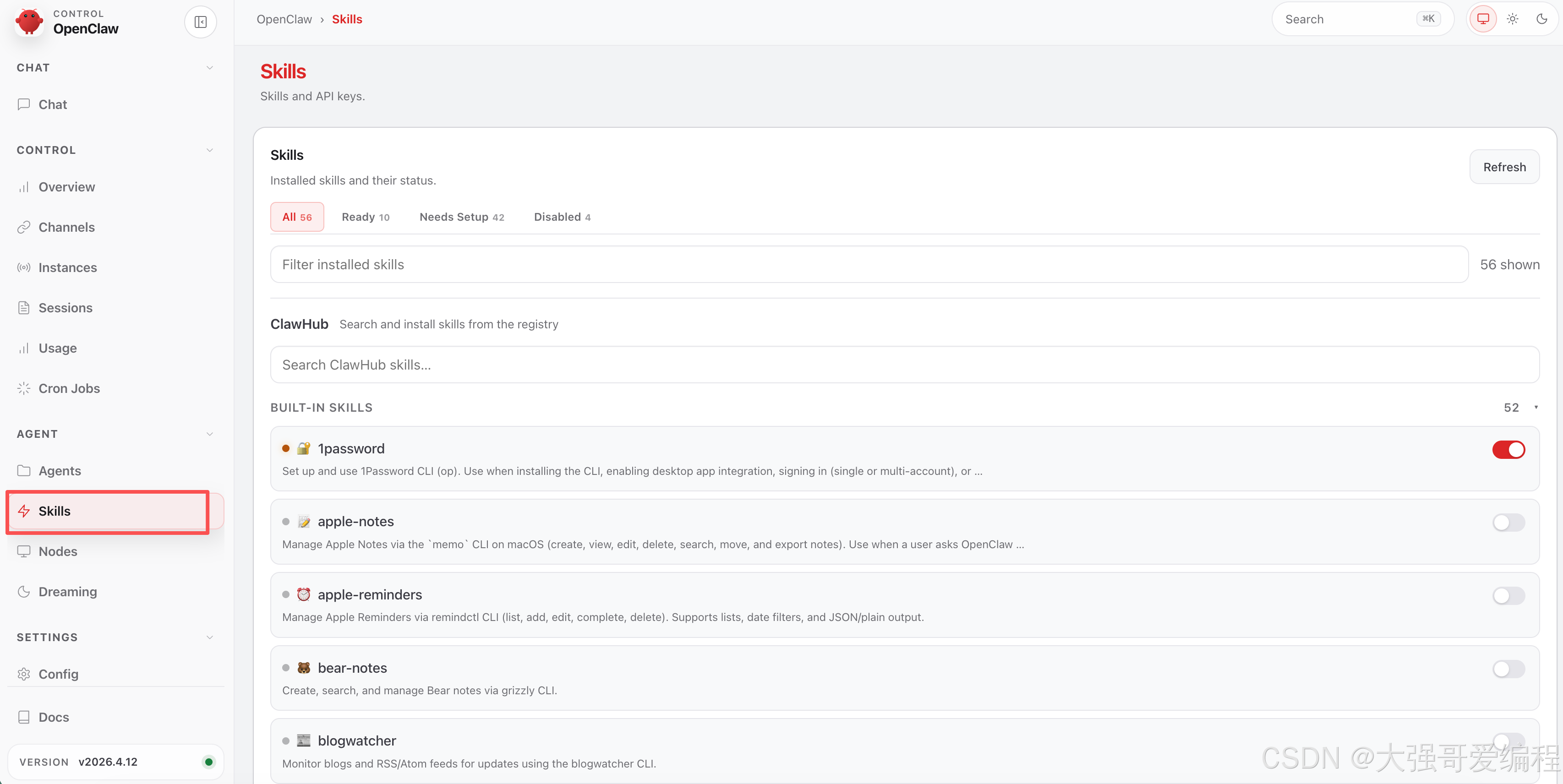
Task: Open the Config settings page
Action: [58, 674]
